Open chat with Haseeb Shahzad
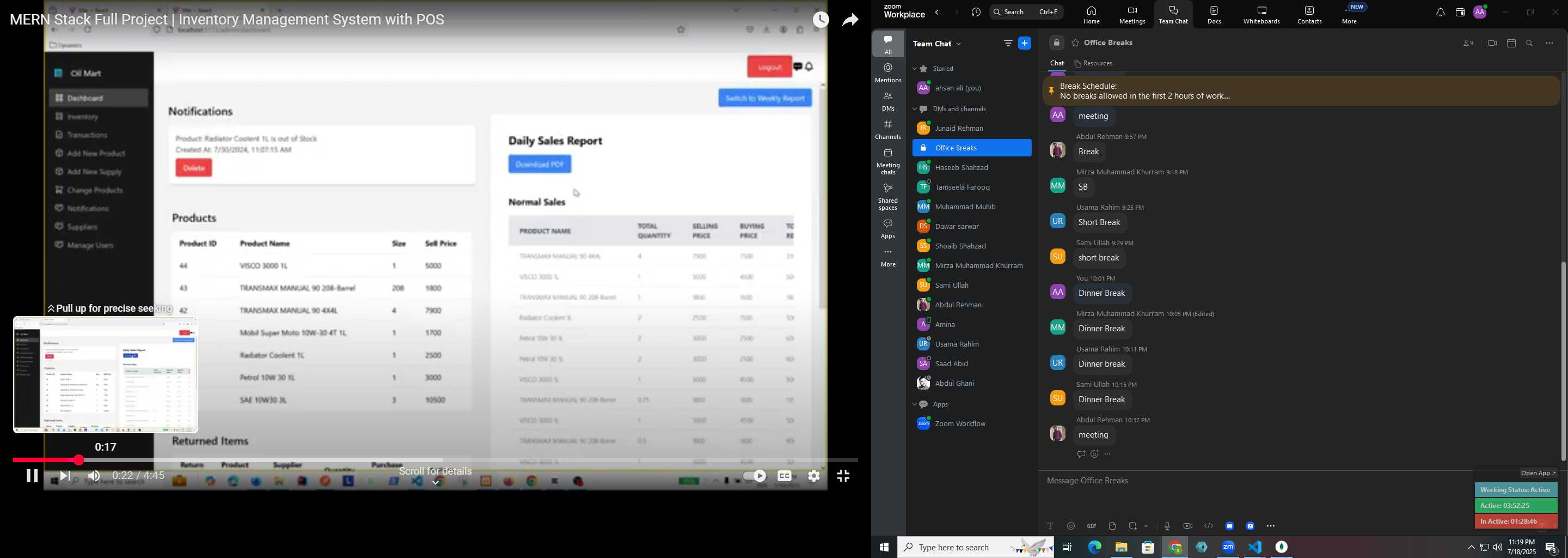1568x558 pixels. pos(971,167)
